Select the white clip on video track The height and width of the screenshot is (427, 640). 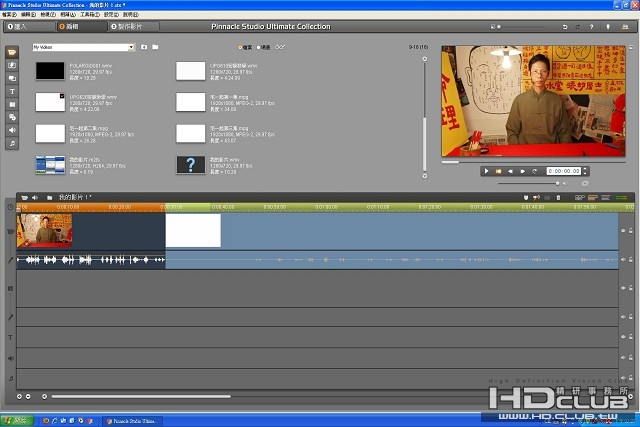tap(193, 231)
